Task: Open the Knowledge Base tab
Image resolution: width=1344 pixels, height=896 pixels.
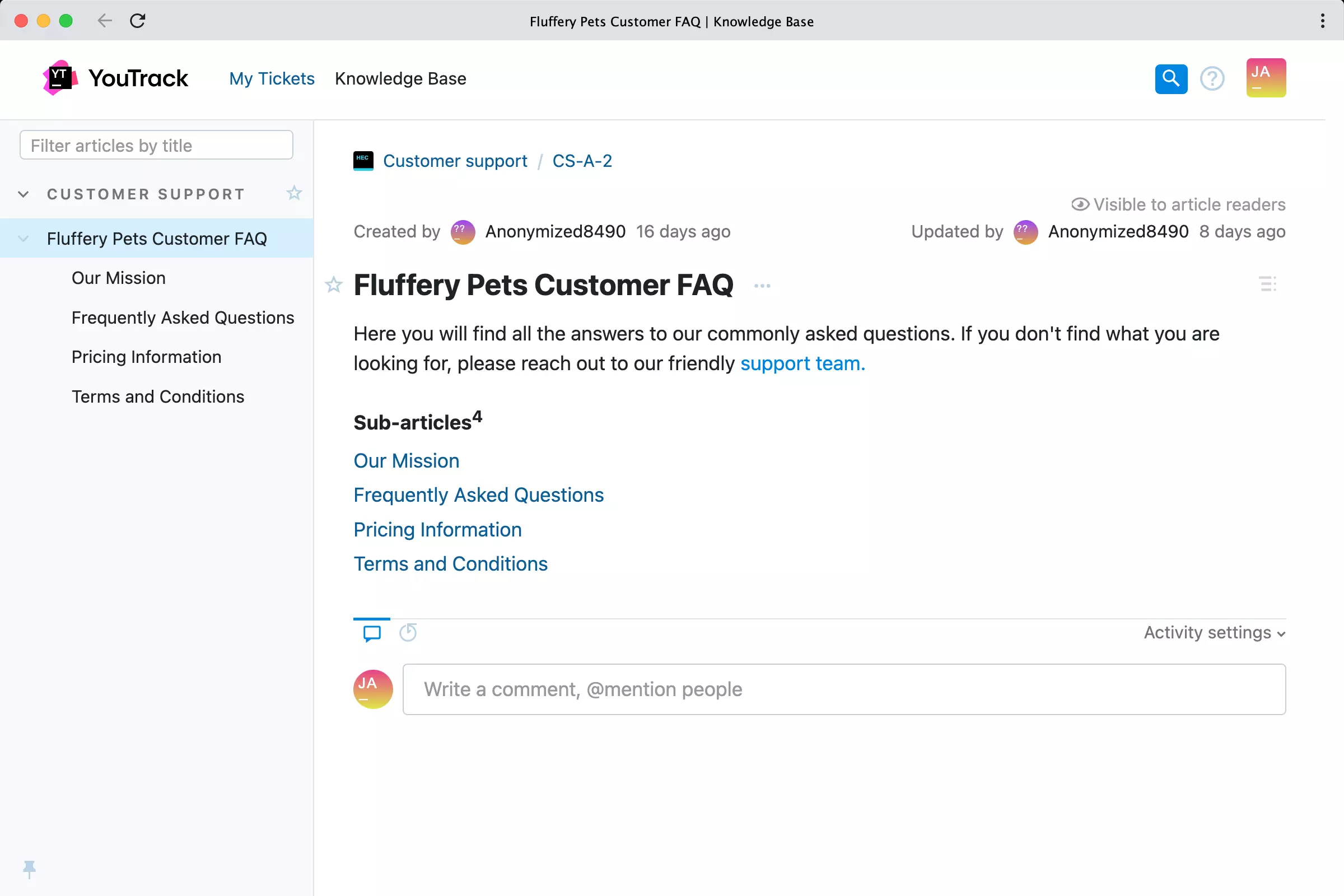Action: pyautogui.click(x=400, y=78)
